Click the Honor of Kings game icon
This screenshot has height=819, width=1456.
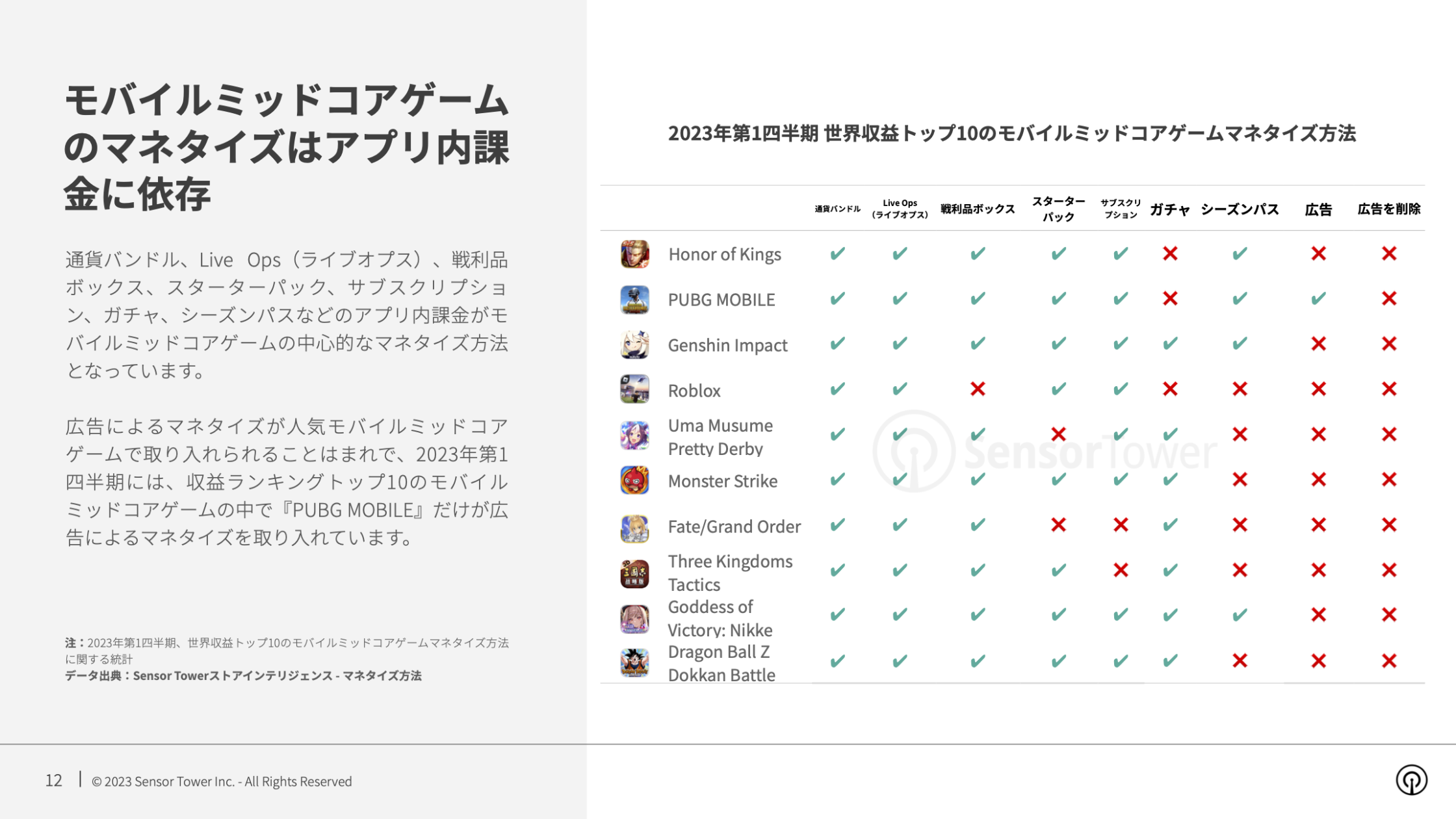pos(634,254)
